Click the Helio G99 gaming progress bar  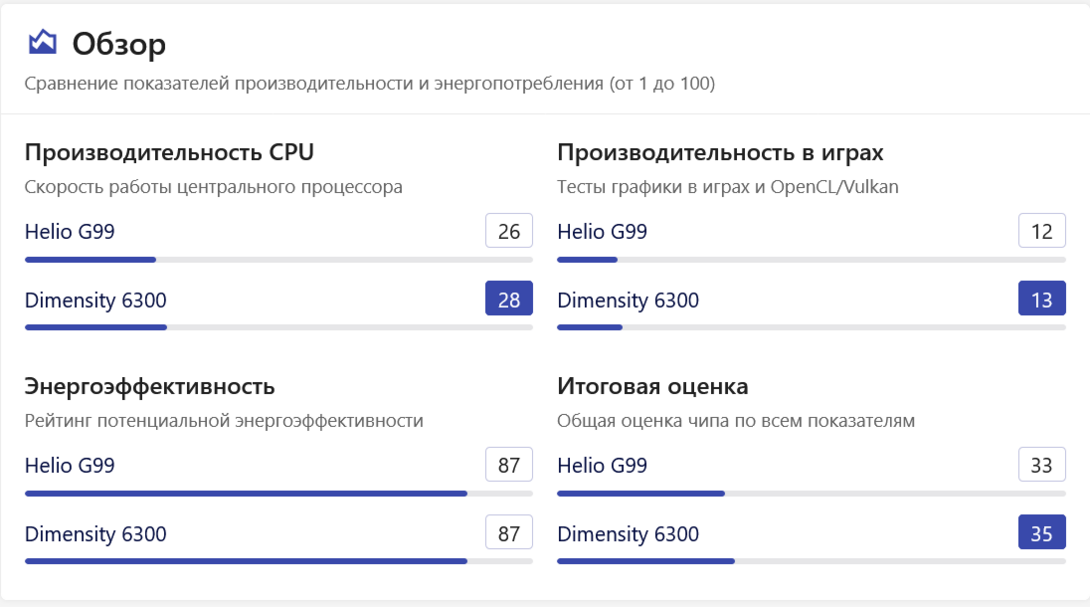[x=811, y=259]
